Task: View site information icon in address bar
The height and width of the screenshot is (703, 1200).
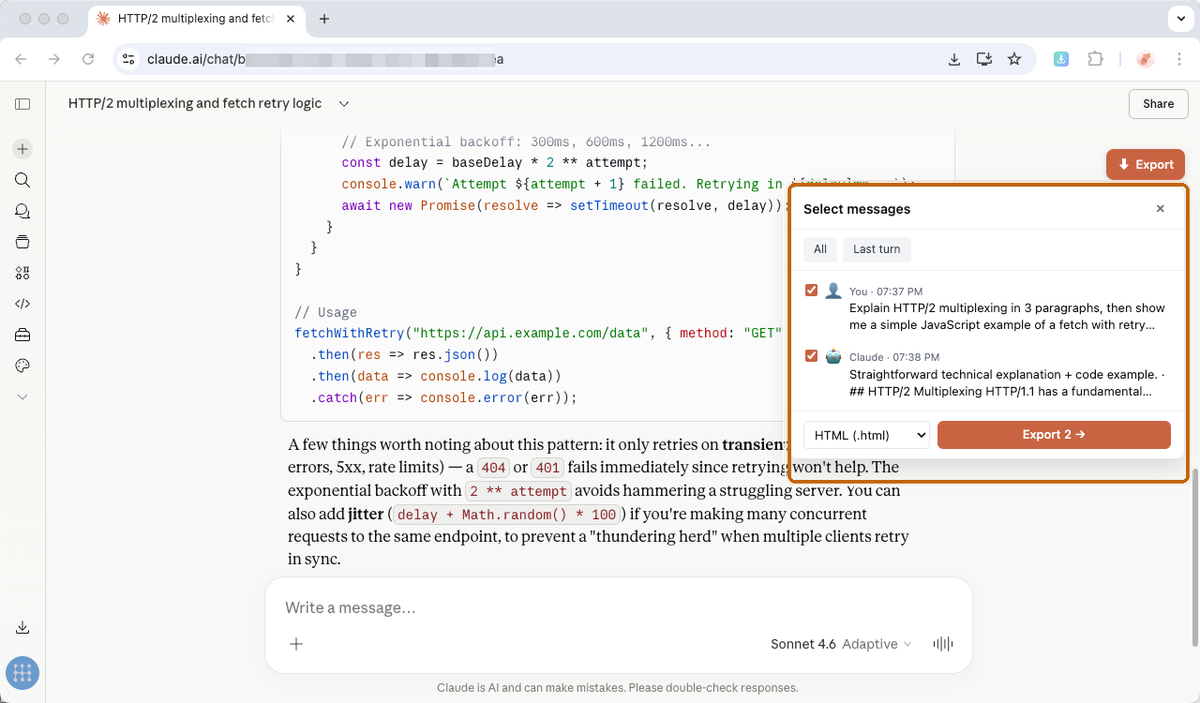Action: 128,59
